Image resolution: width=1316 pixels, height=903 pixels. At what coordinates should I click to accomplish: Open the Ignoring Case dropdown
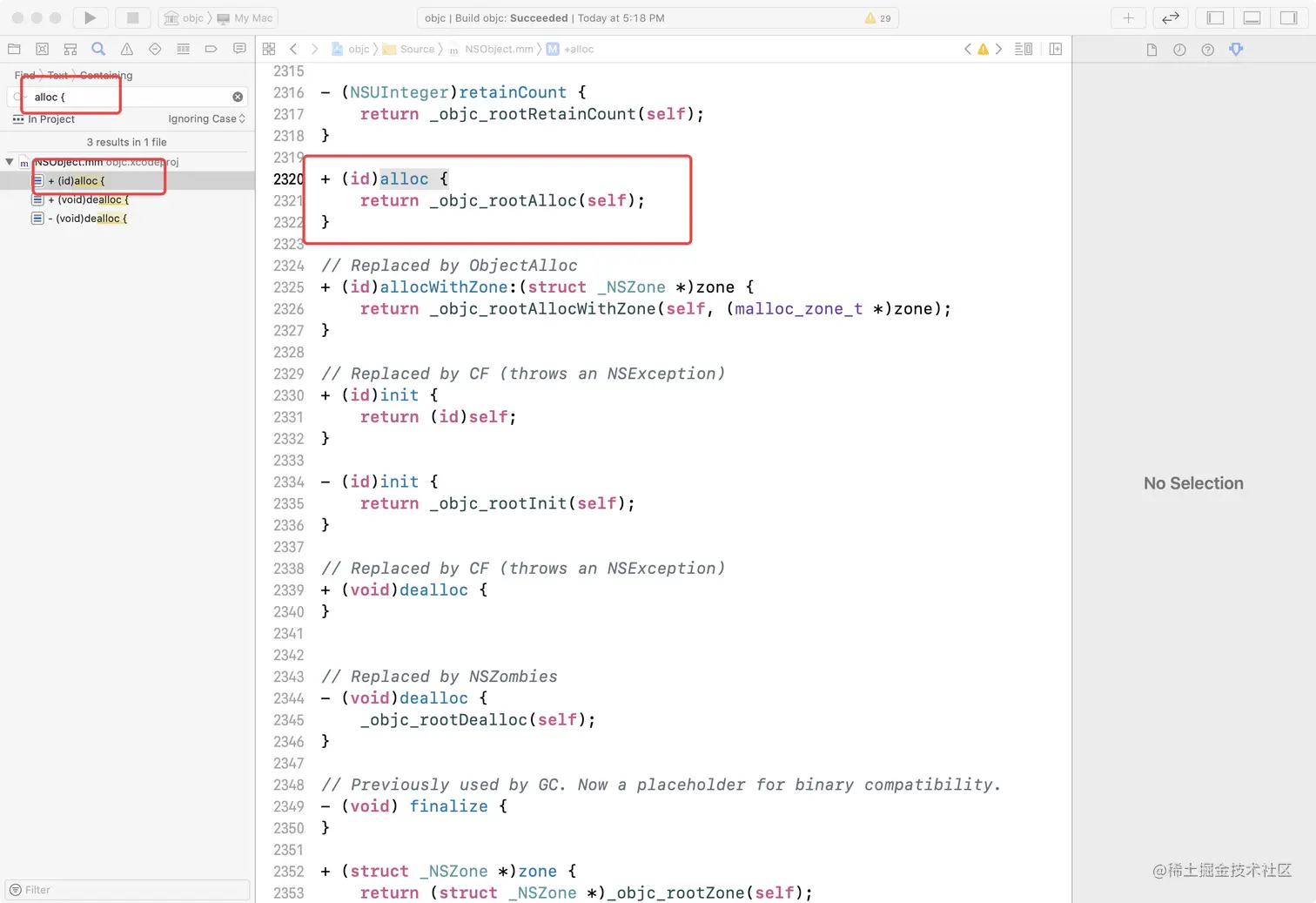tap(206, 119)
